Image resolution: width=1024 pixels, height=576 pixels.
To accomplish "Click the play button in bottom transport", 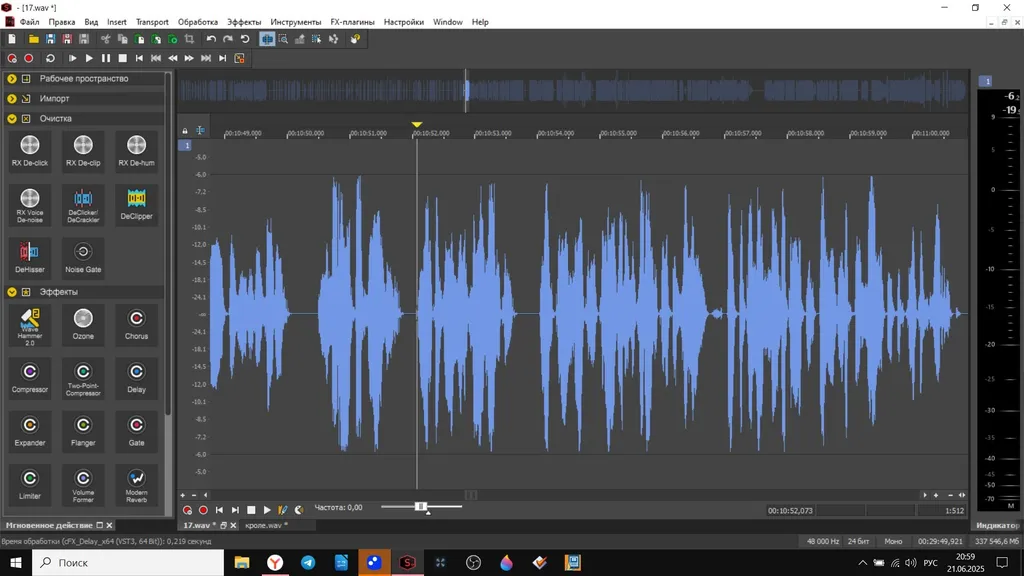I will (266, 510).
